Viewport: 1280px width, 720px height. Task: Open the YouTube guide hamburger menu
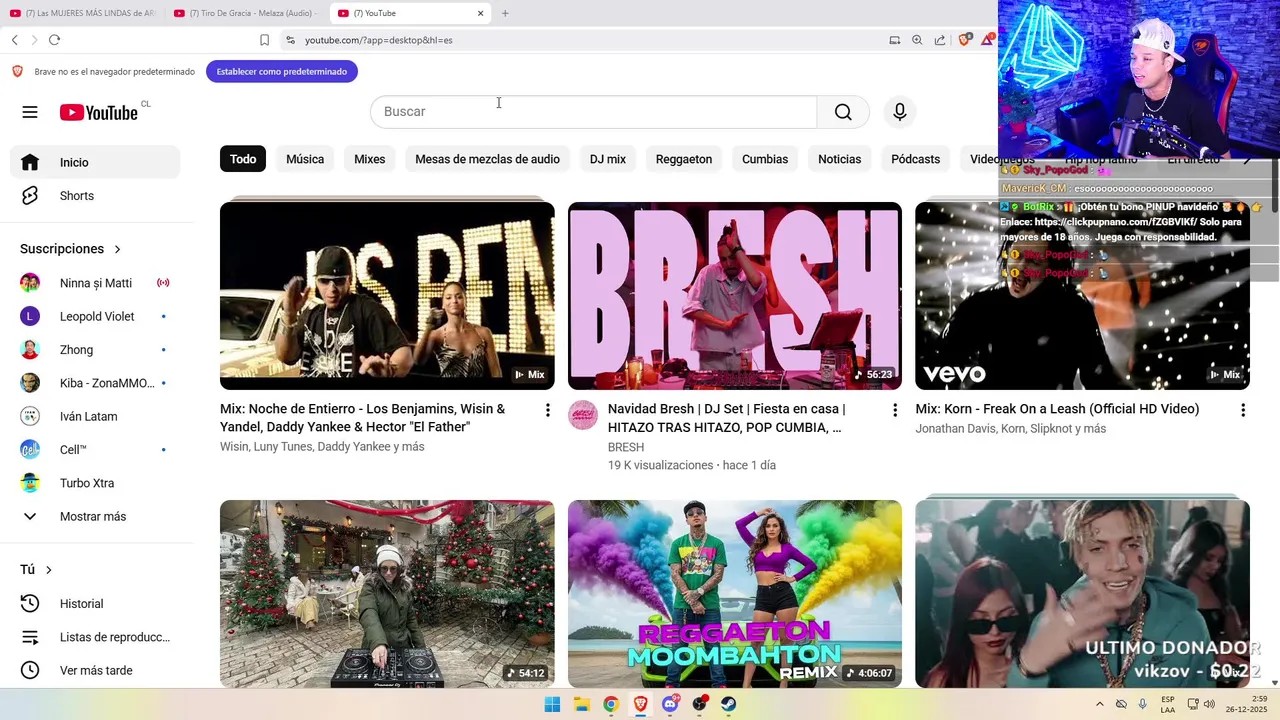[x=30, y=112]
